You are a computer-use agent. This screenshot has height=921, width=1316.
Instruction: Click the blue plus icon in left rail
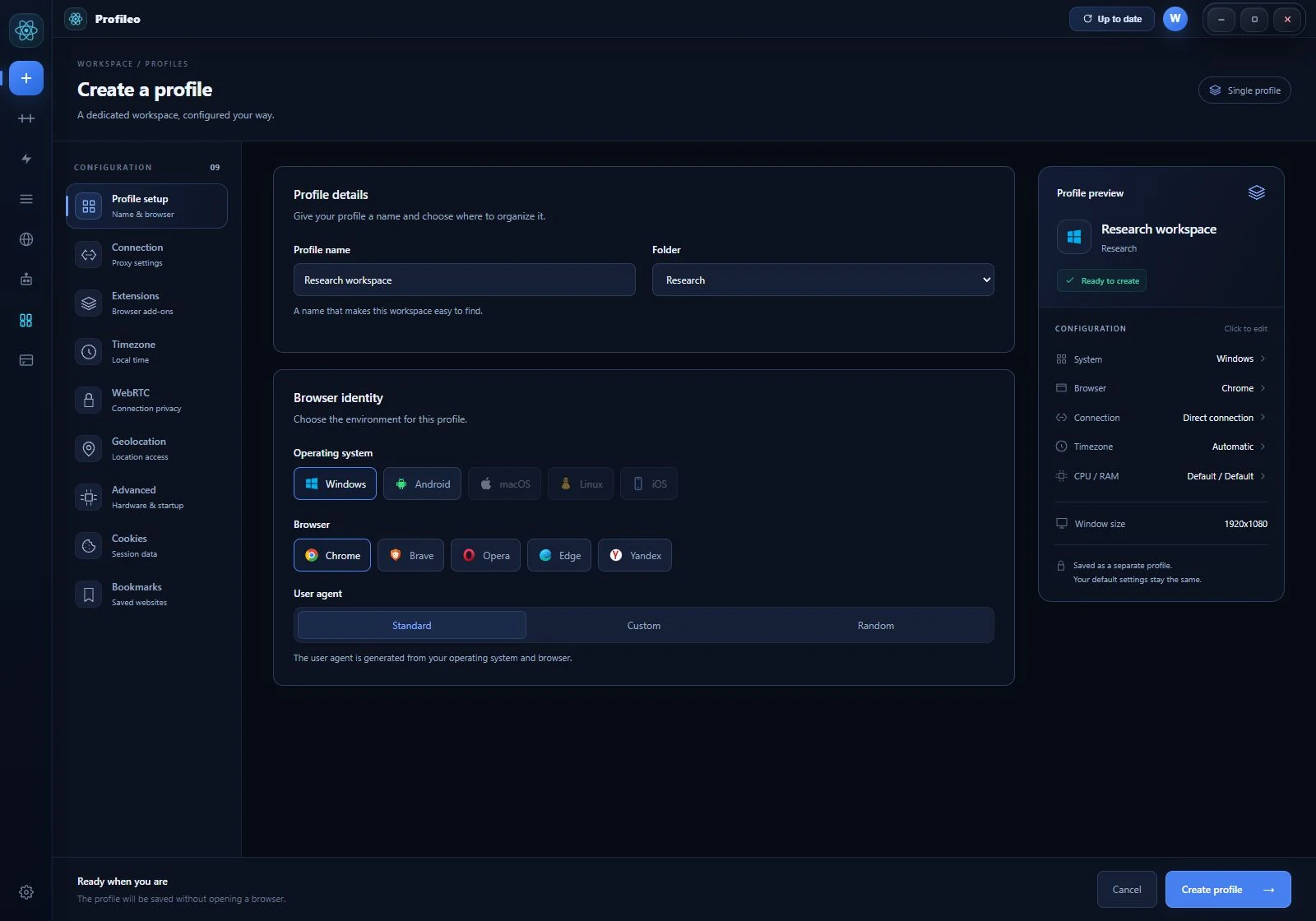click(26, 78)
